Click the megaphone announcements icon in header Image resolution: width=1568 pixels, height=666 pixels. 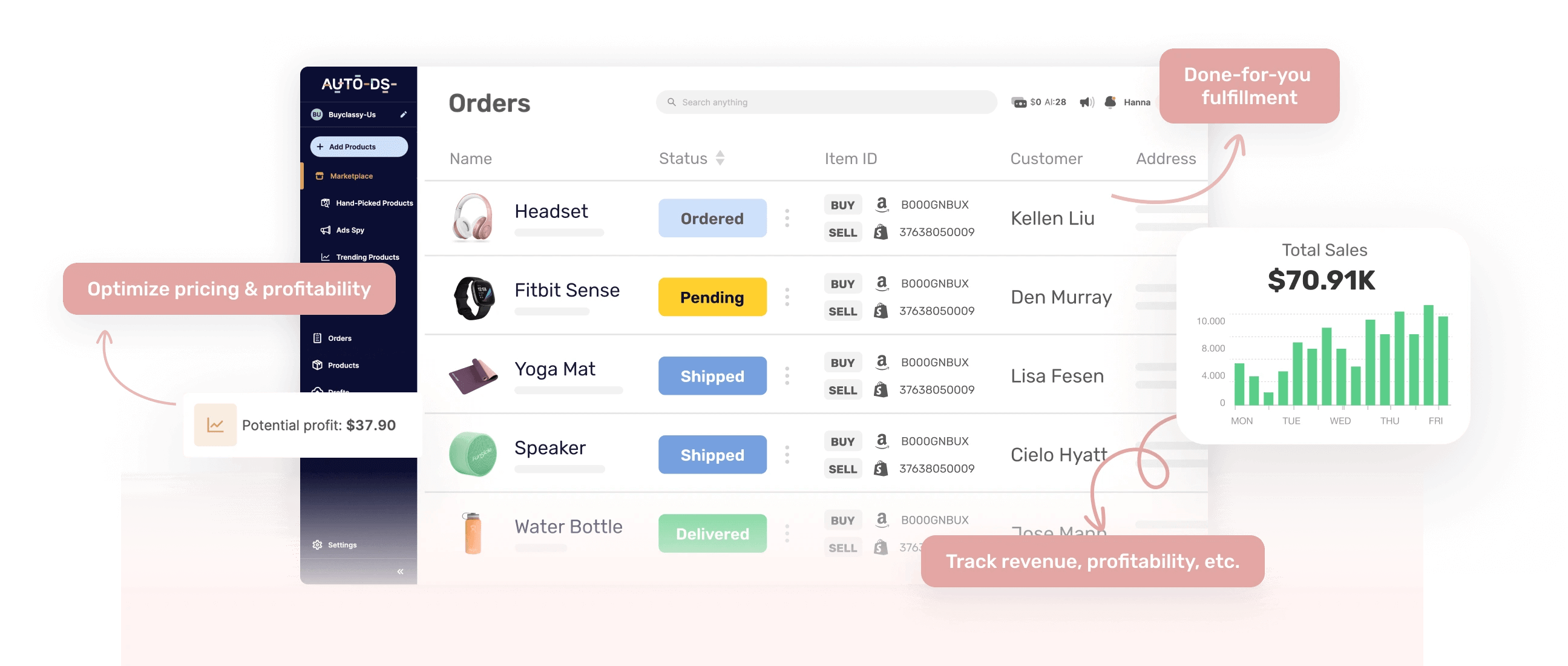[x=1086, y=102]
